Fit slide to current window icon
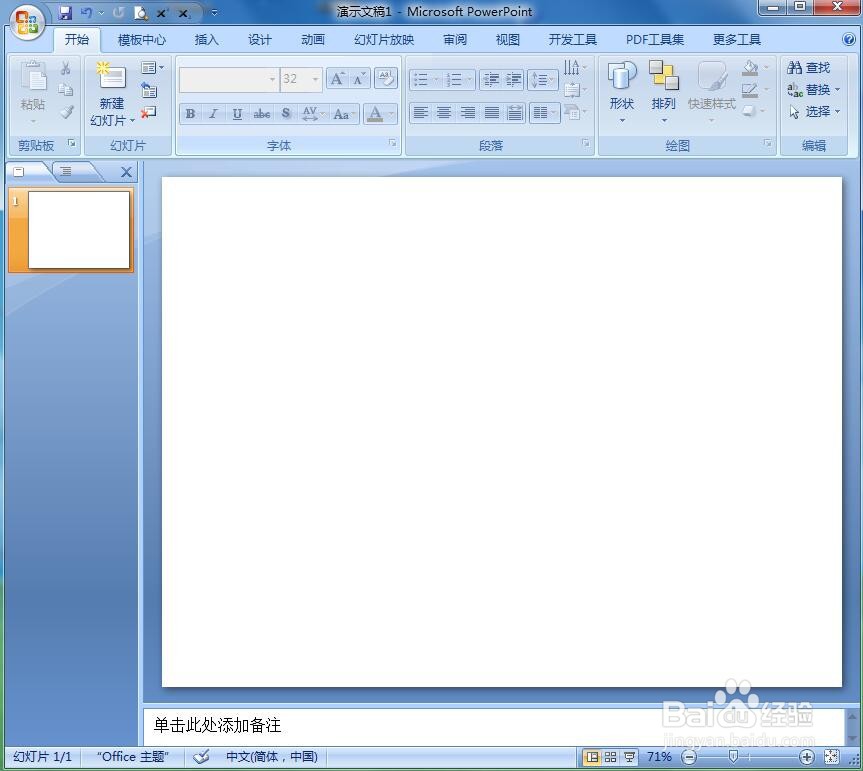 [x=832, y=757]
